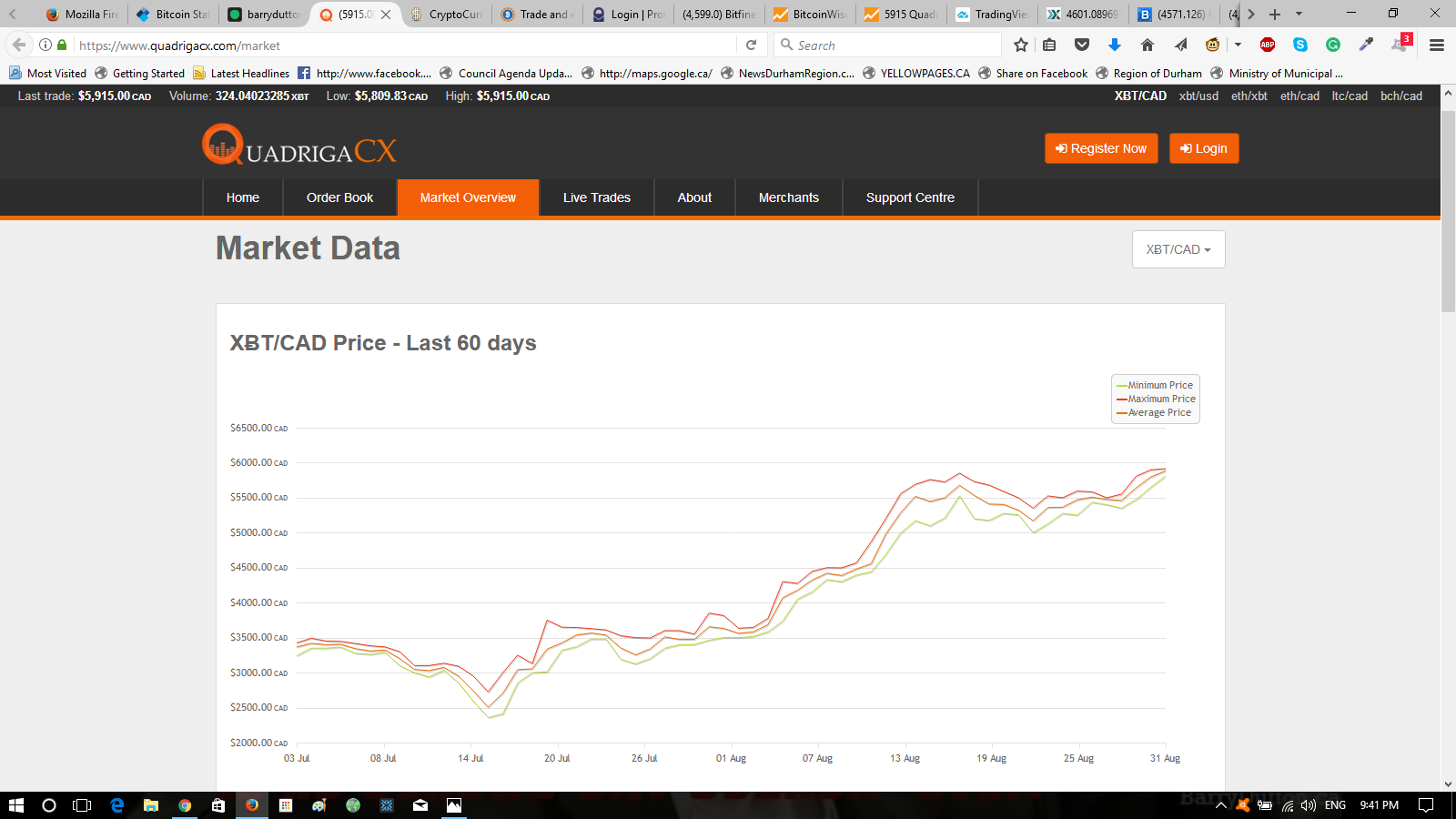This screenshot has height=819, width=1456.
Task: Save page to Pocket
Action: tap(1082, 45)
